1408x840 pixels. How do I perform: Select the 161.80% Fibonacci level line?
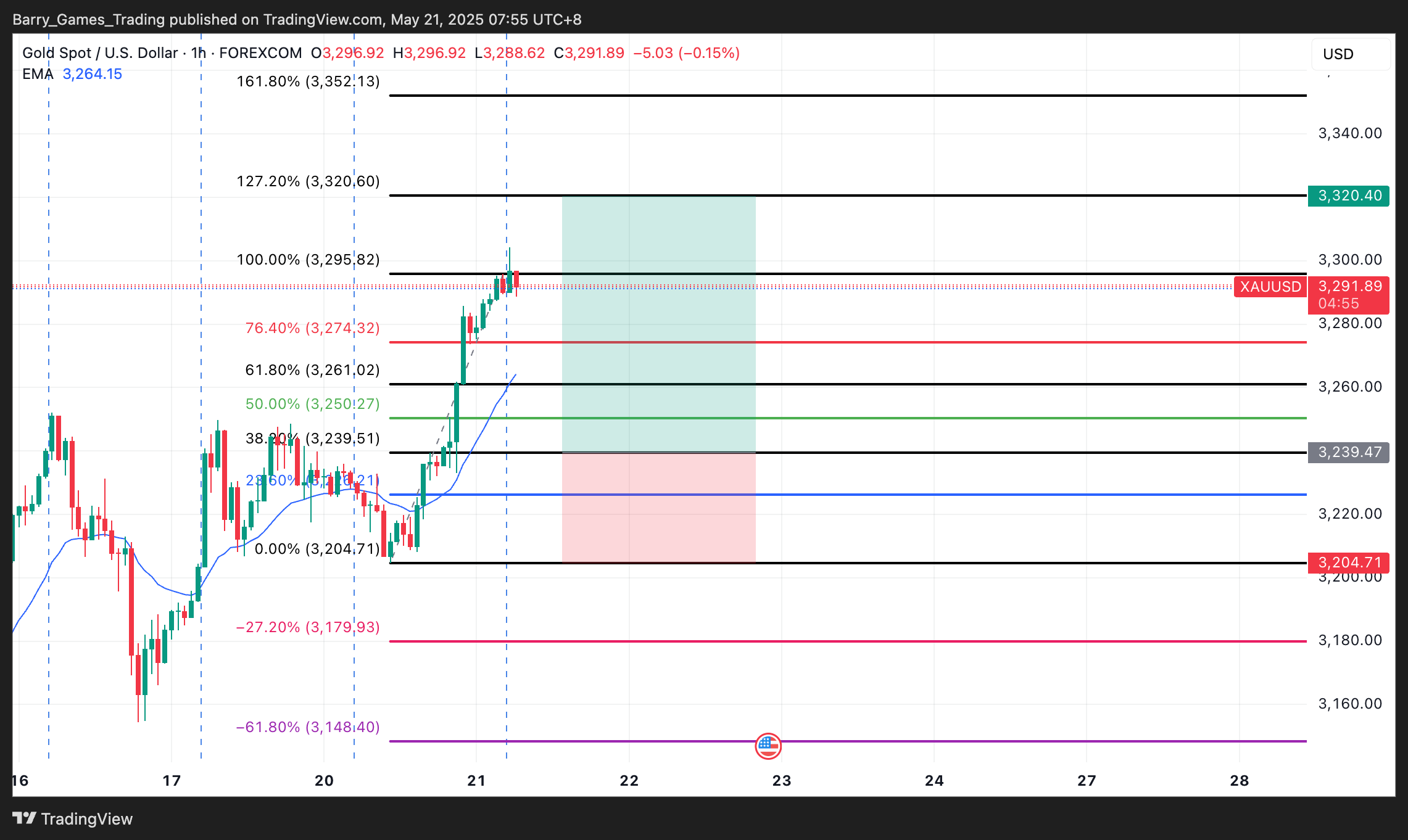pos(926,96)
